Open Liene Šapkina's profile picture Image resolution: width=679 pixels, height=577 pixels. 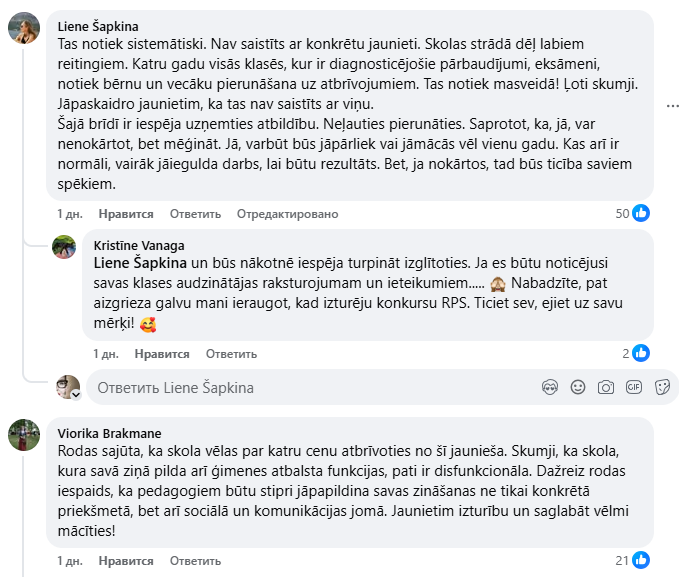coord(24,29)
